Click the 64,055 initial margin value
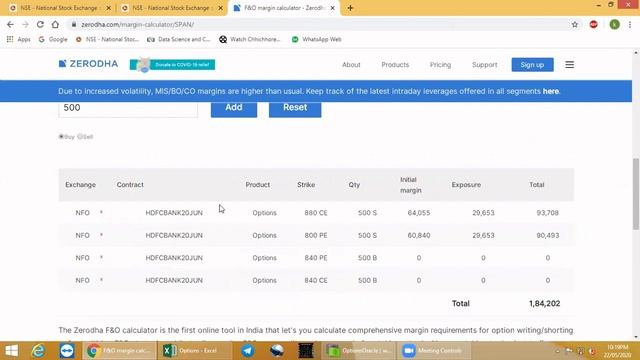Viewport: 640px width, 360px height. [x=419, y=213]
